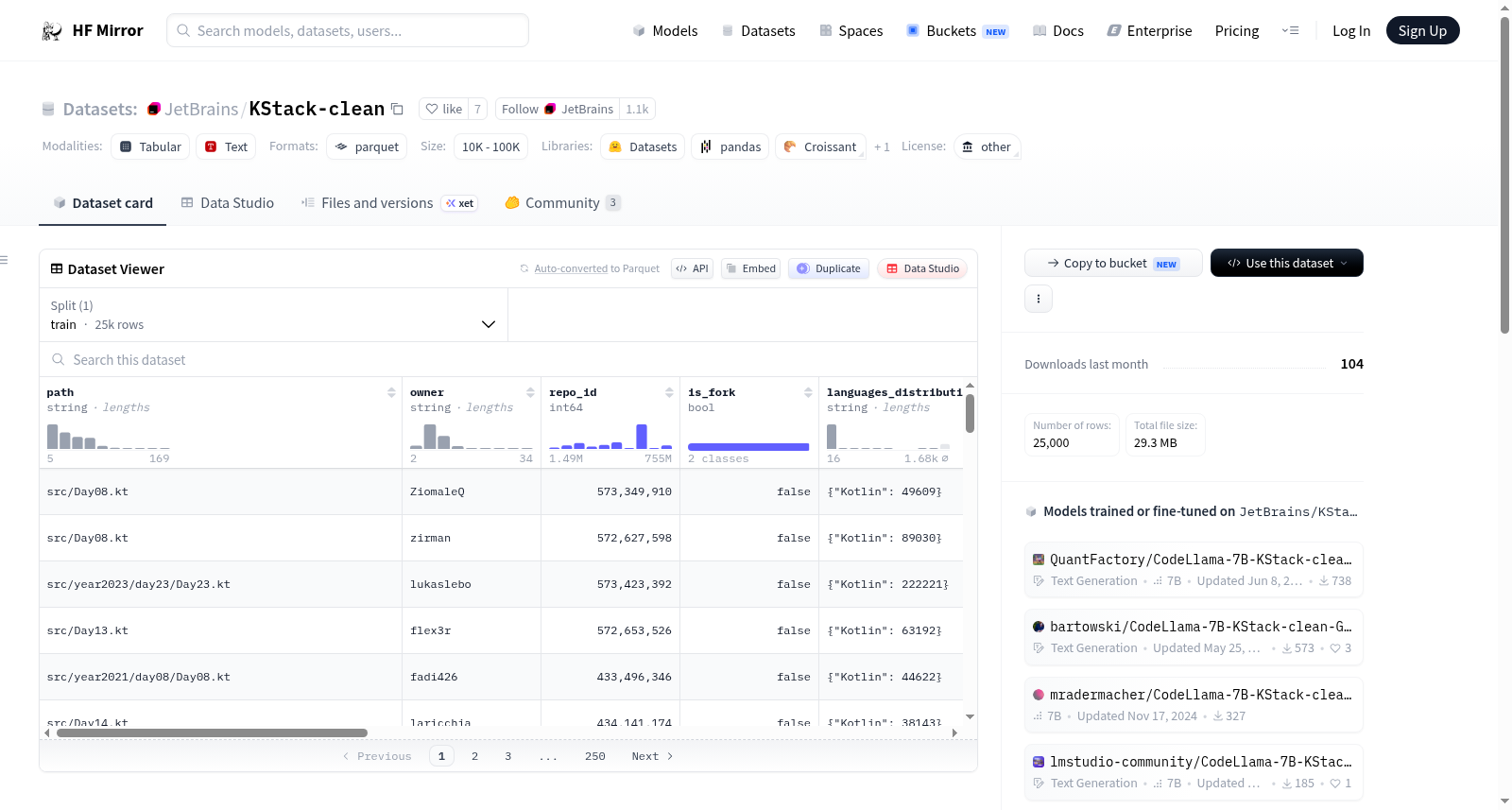Filter by Tabular modality tag
The height and width of the screenshot is (810, 1512).
150,146
